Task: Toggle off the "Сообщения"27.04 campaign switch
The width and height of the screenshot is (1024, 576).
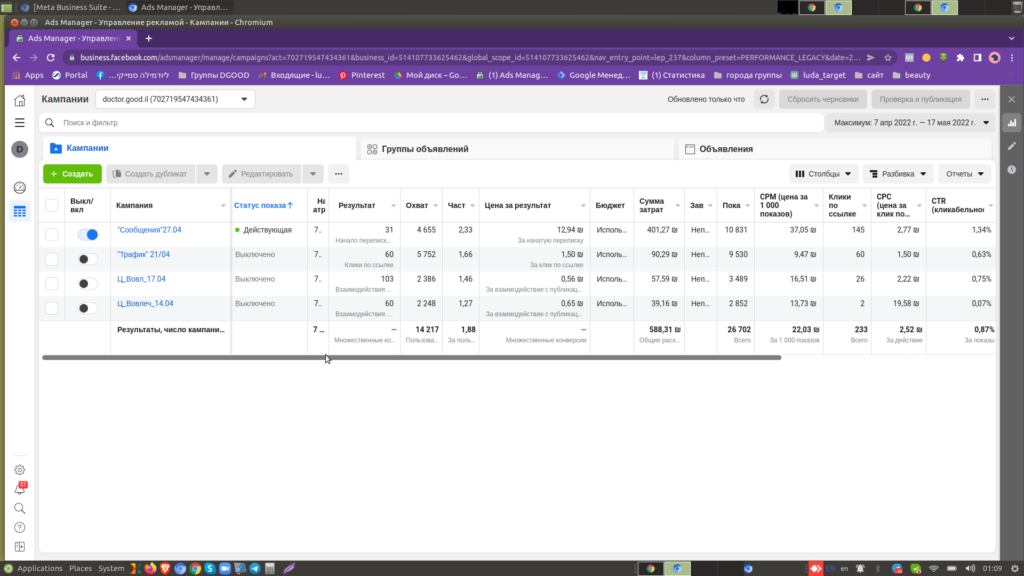Action: pyautogui.click(x=88, y=234)
